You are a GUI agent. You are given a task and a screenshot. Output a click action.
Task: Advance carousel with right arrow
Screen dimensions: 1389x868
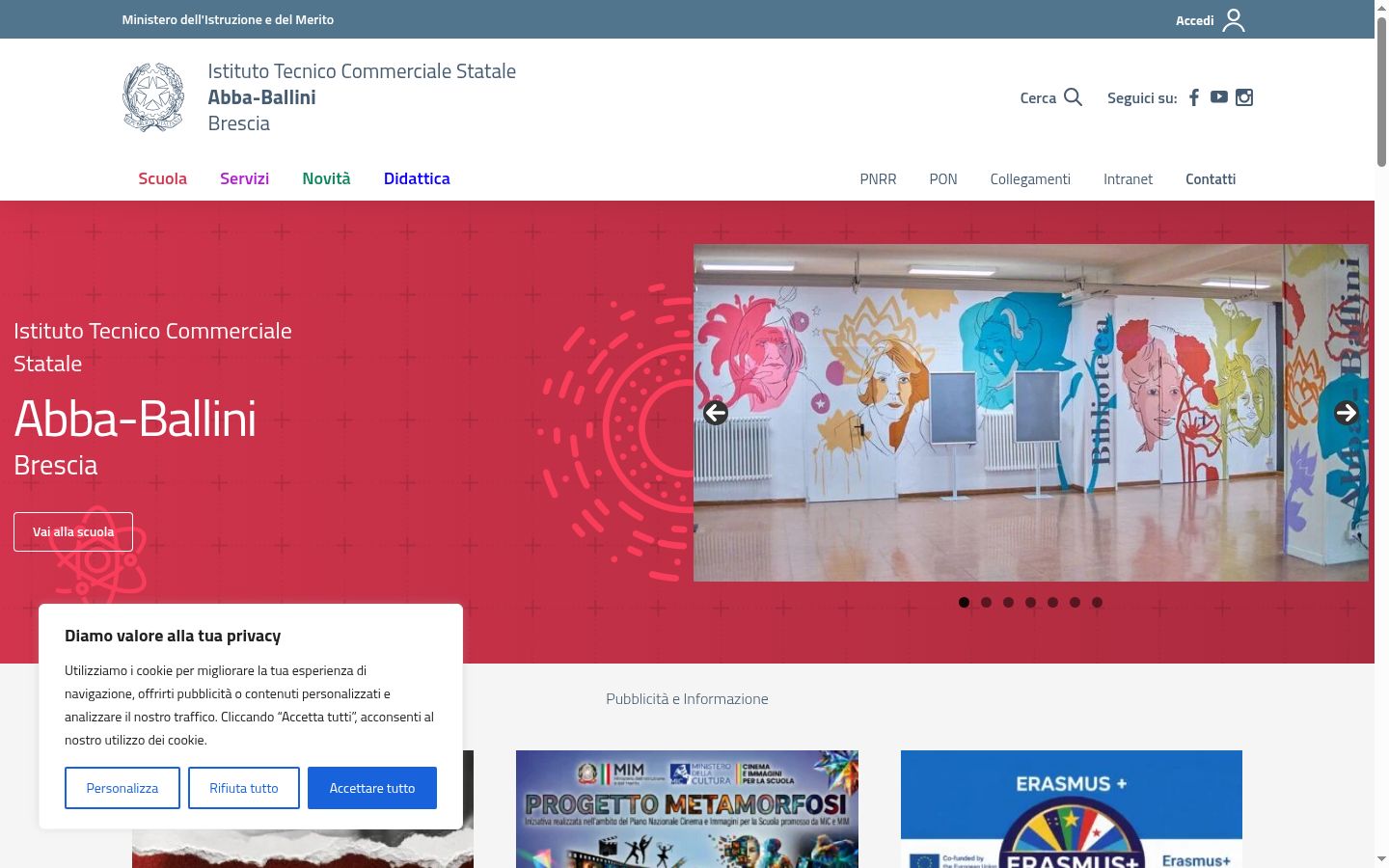1346,413
